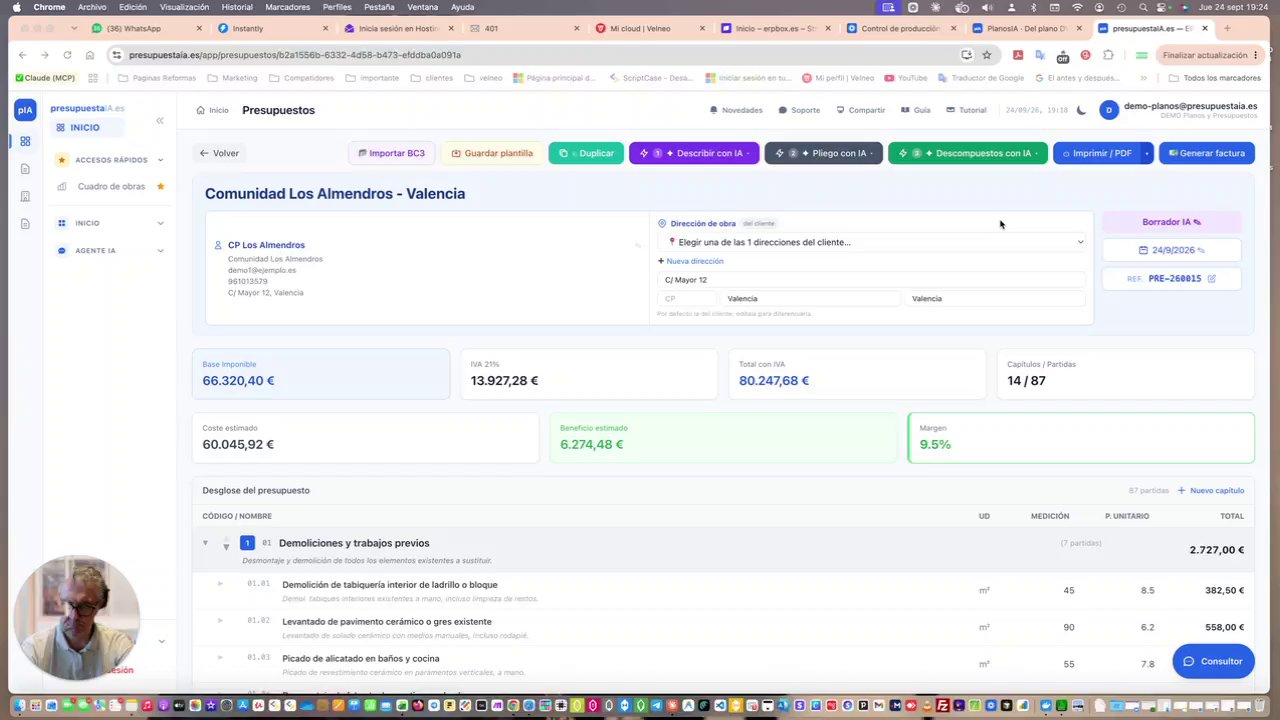Expand row 01.01 Demolición de tabiquería

tap(220, 584)
